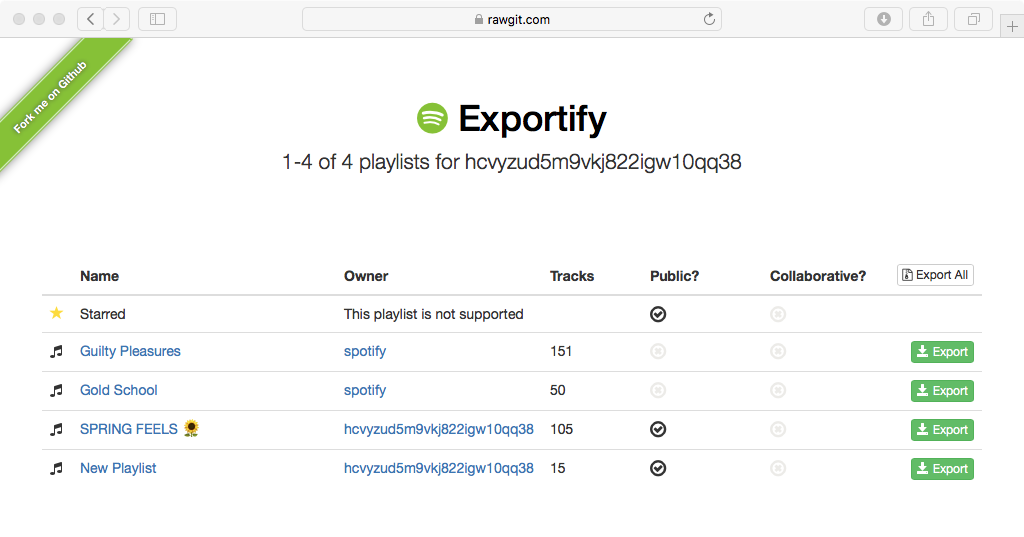Click the collaborative status icon for Starred
Image resolution: width=1024 pixels, height=537 pixels.
pos(778,314)
